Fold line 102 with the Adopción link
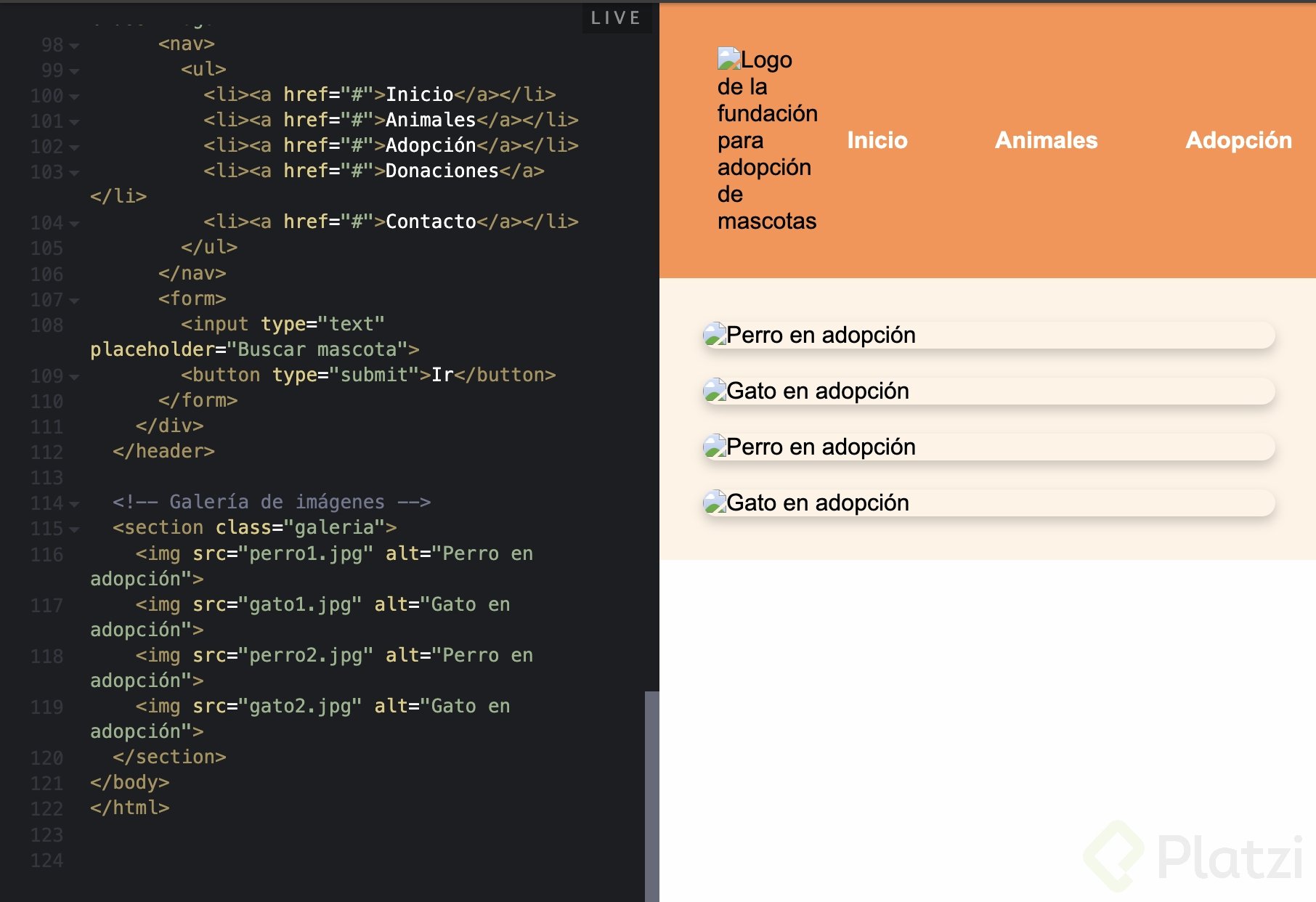 pyautogui.click(x=74, y=147)
